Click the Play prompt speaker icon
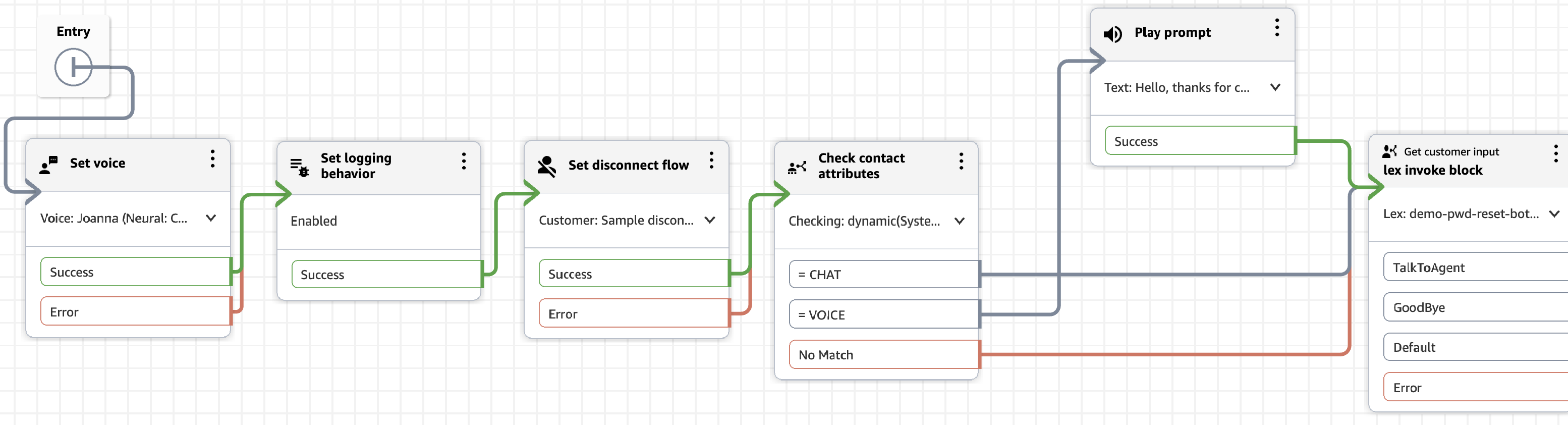The height and width of the screenshot is (425, 1568). 1113,34
